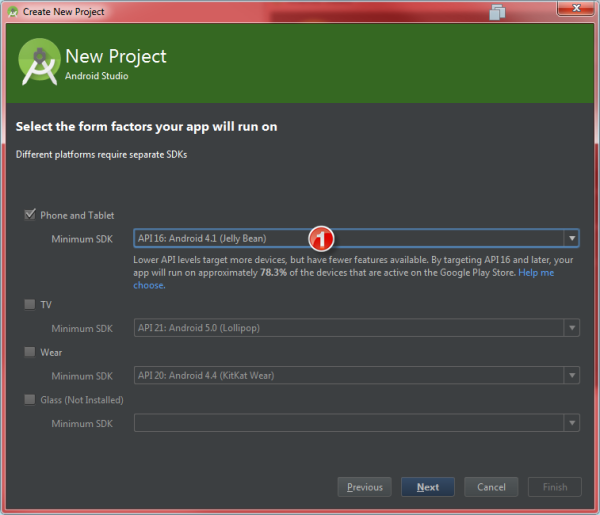Screen dimensions: 600x515
Task: Click the Android icon in title bar
Action: click(13, 12)
